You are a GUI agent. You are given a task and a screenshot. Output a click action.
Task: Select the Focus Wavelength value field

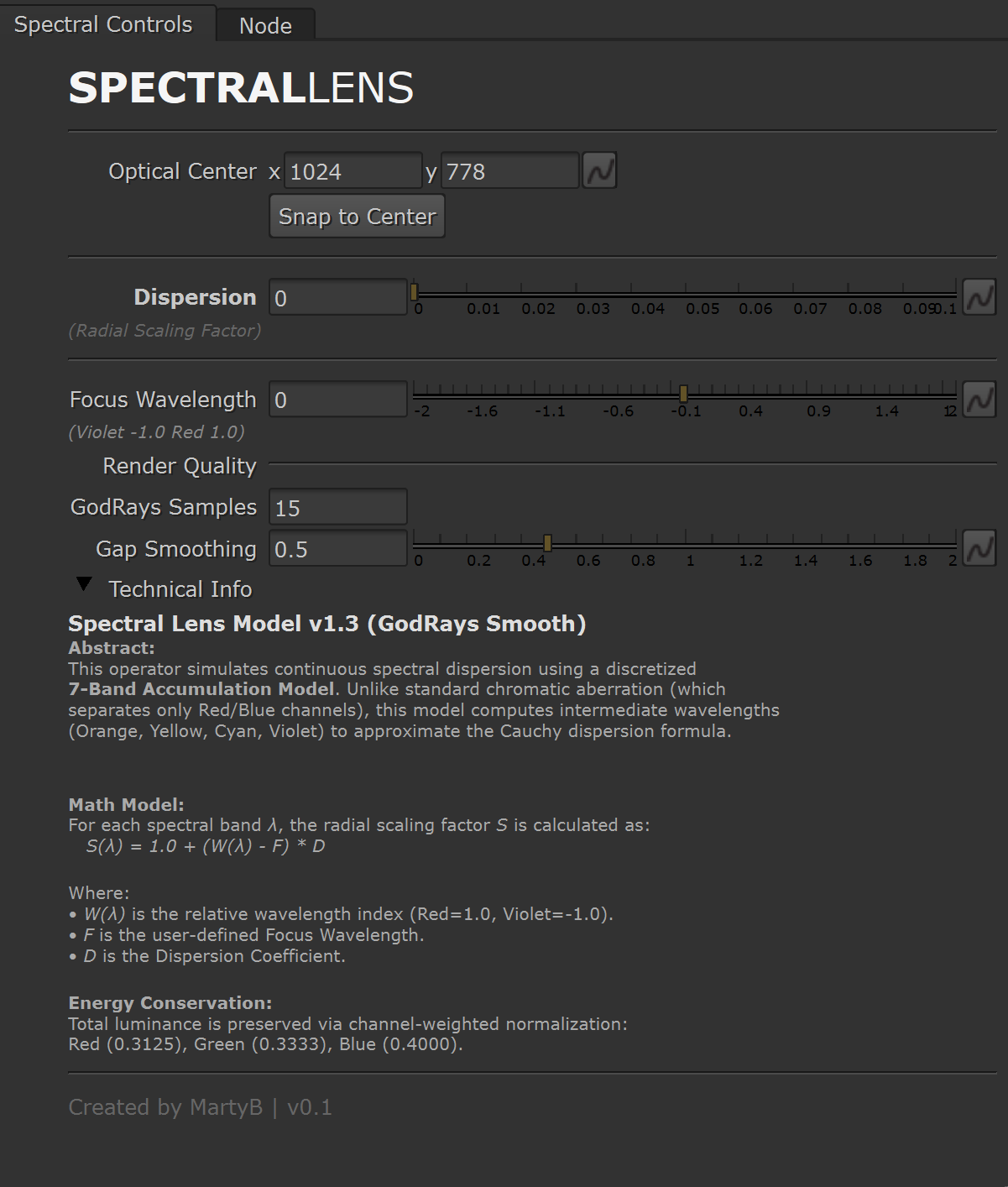point(337,400)
